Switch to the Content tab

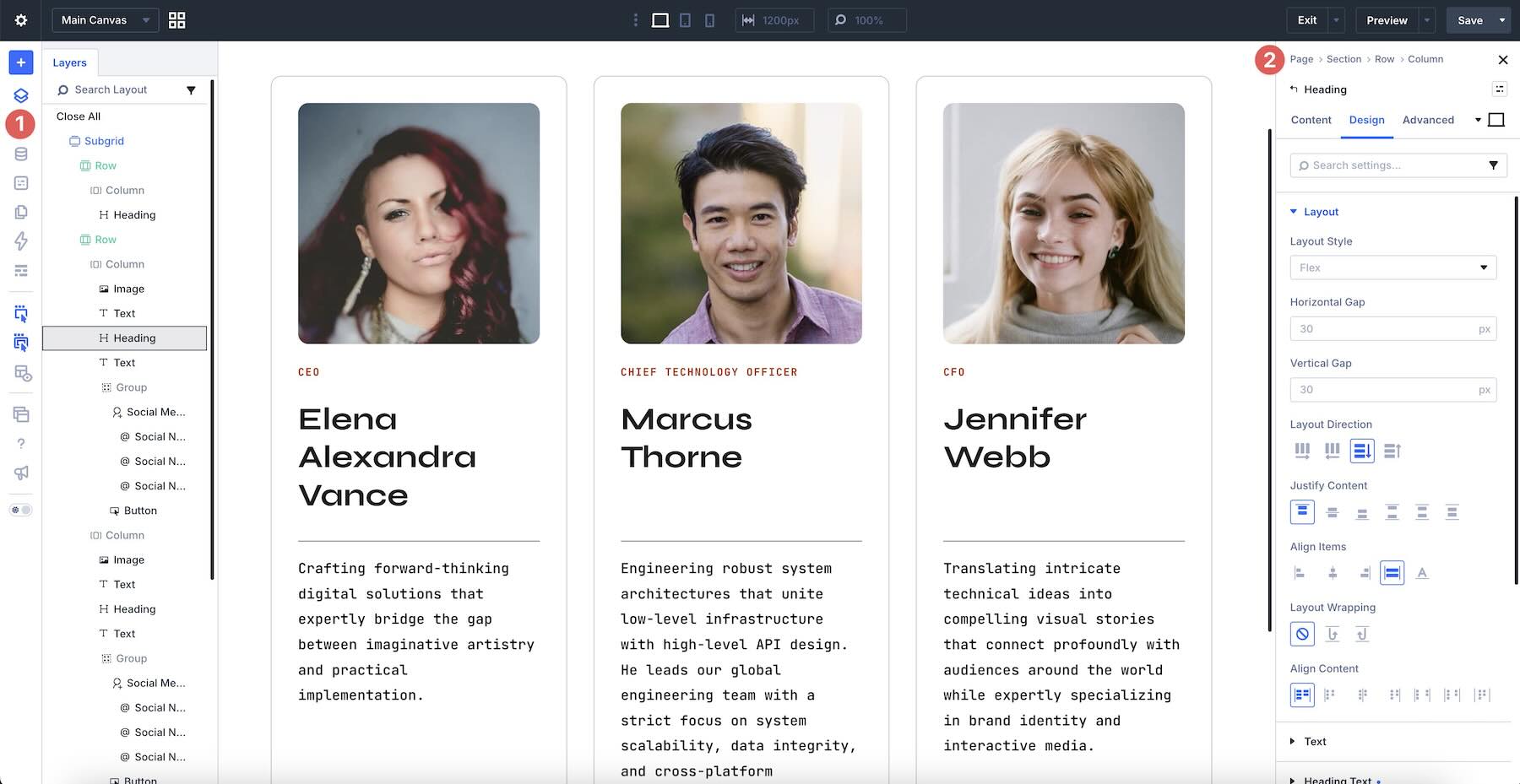(1311, 120)
